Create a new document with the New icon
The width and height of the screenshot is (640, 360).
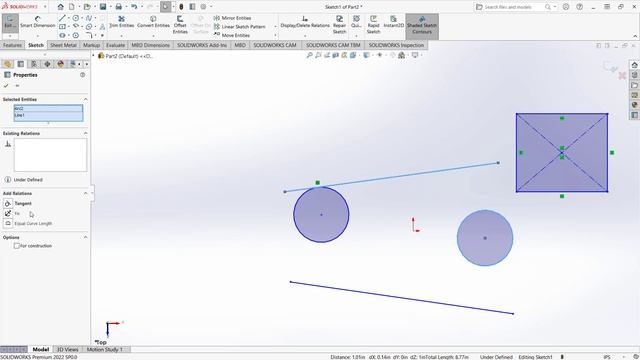pyautogui.click(x=71, y=7)
